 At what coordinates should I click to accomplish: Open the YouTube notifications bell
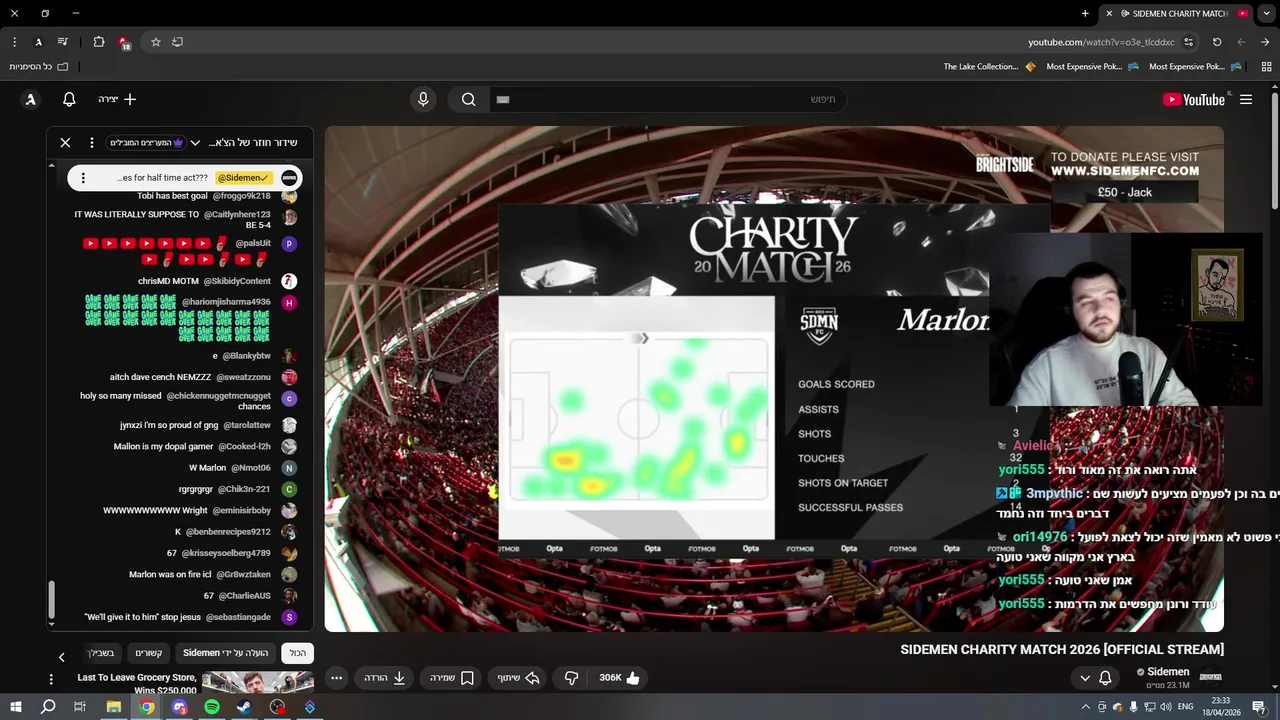(69, 99)
